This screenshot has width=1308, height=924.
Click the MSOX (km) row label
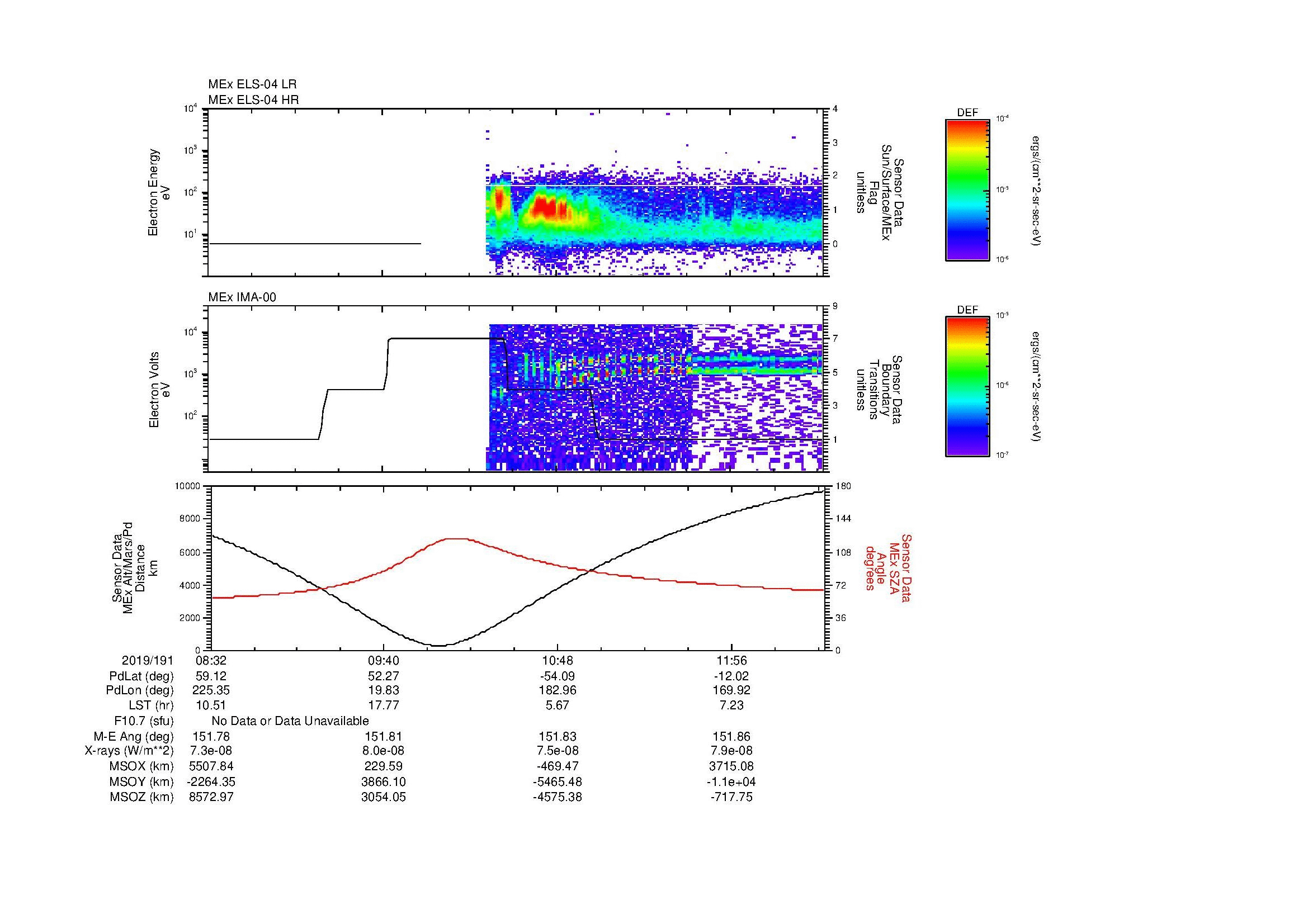click(x=141, y=766)
